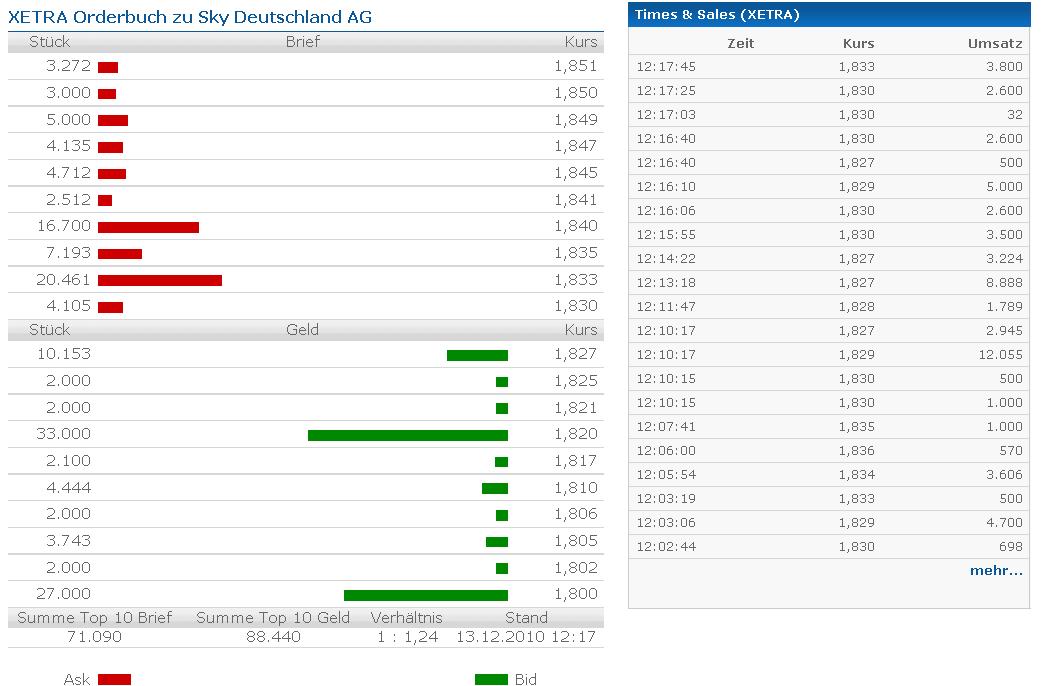Click the Zeit column header
The height and width of the screenshot is (686, 1043).
pos(741,43)
